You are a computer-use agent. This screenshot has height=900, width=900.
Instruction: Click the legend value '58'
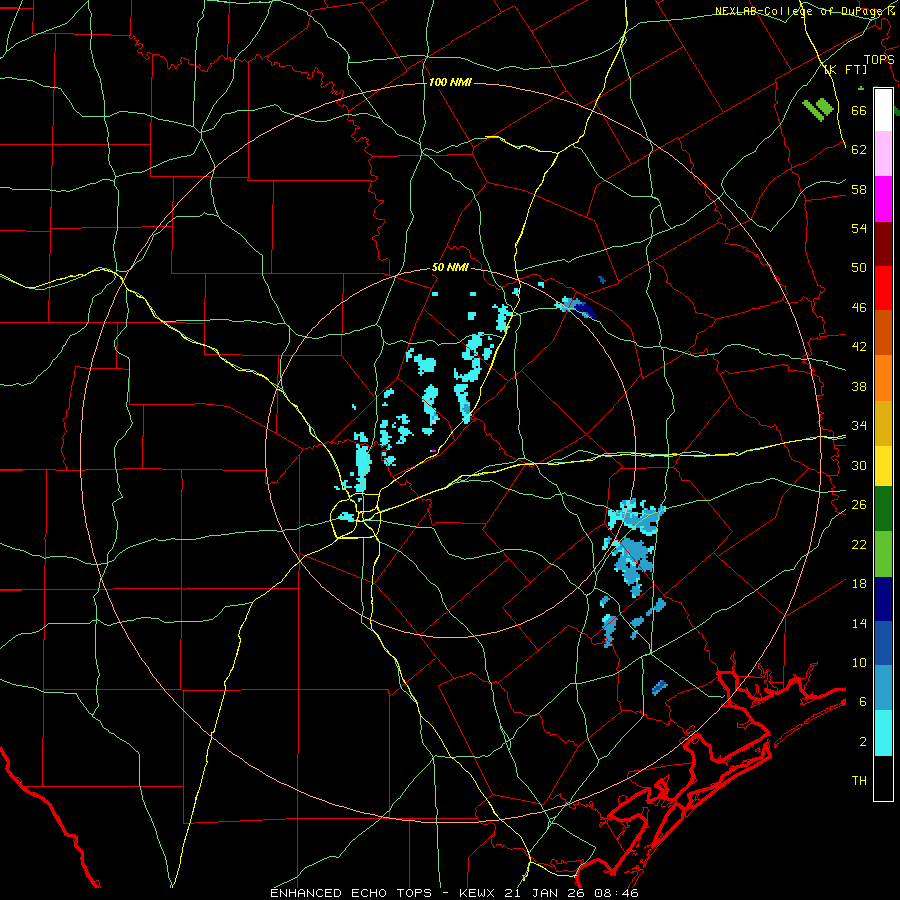(x=859, y=189)
